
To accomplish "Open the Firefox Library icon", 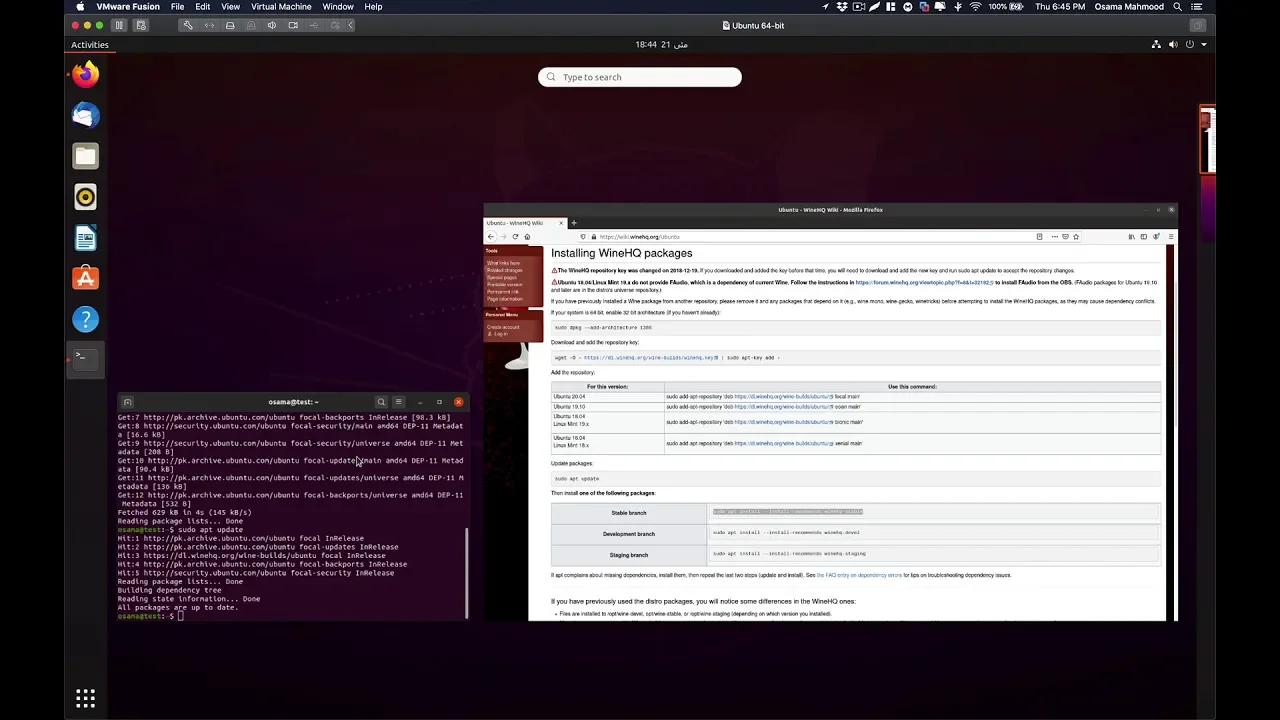I will tap(1130, 237).
